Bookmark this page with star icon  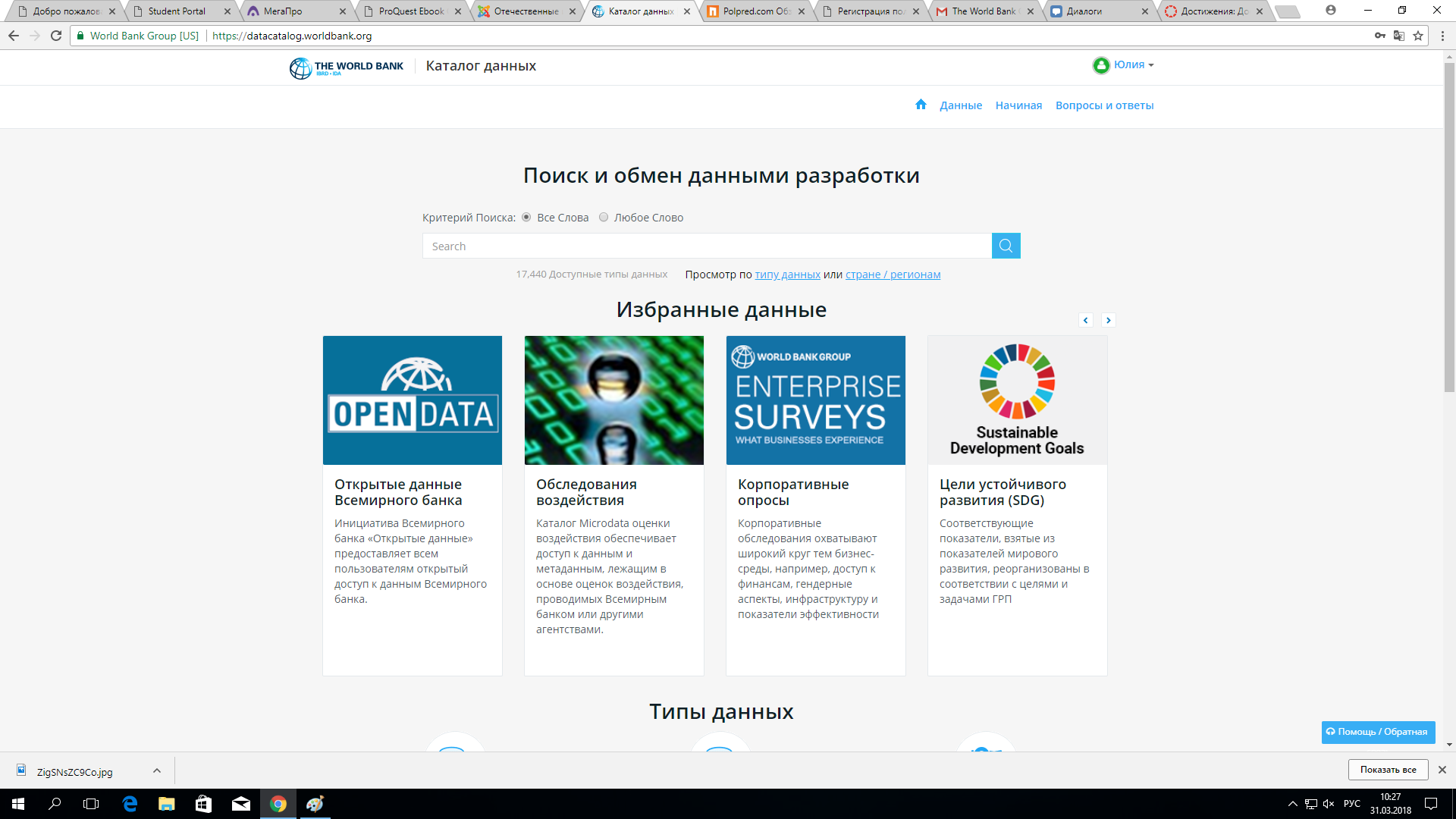(1417, 36)
